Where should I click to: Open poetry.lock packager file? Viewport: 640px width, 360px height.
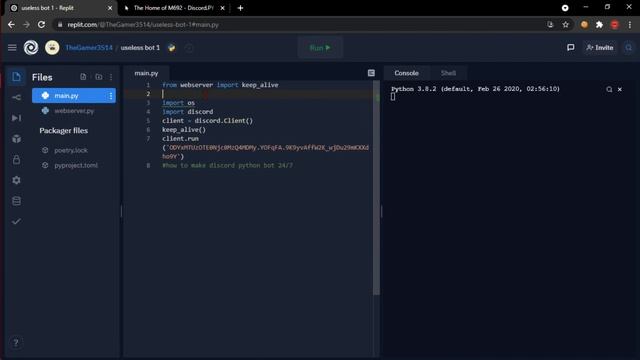pyautogui.click(x=71, y=150)
